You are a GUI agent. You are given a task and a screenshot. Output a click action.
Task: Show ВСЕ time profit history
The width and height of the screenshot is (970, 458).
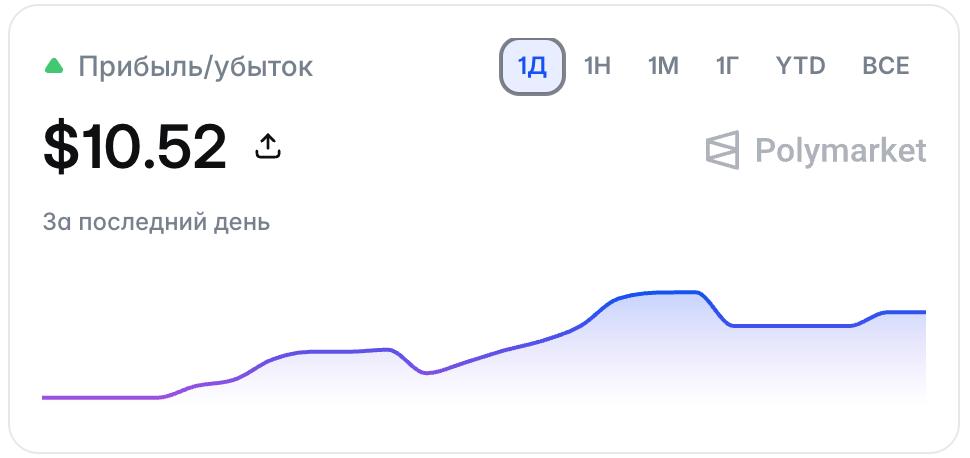[886, 66]
